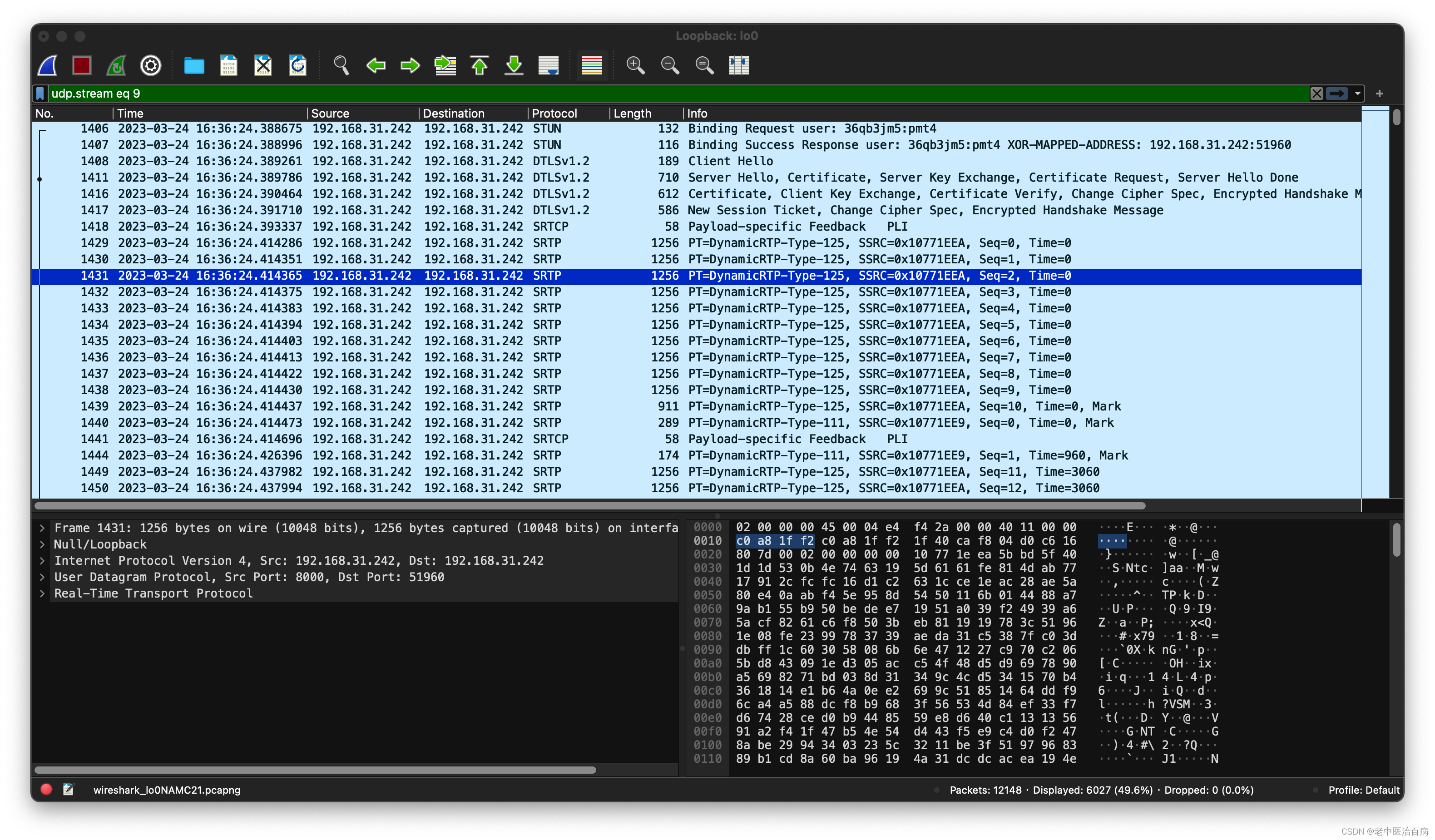Open a capture file via folder icon
This screenshot has width=1435, height=840.
(193, 65)
